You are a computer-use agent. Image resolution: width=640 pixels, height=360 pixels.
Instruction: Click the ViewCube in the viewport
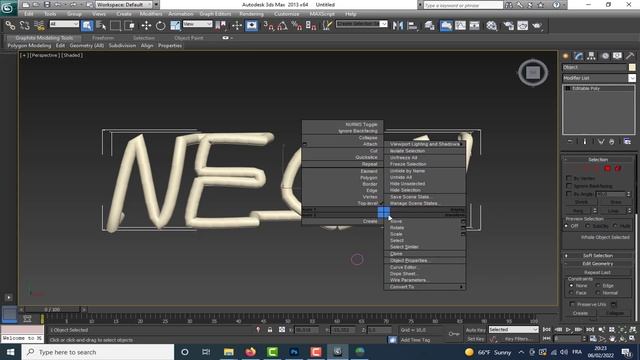(x=533, y=73)
